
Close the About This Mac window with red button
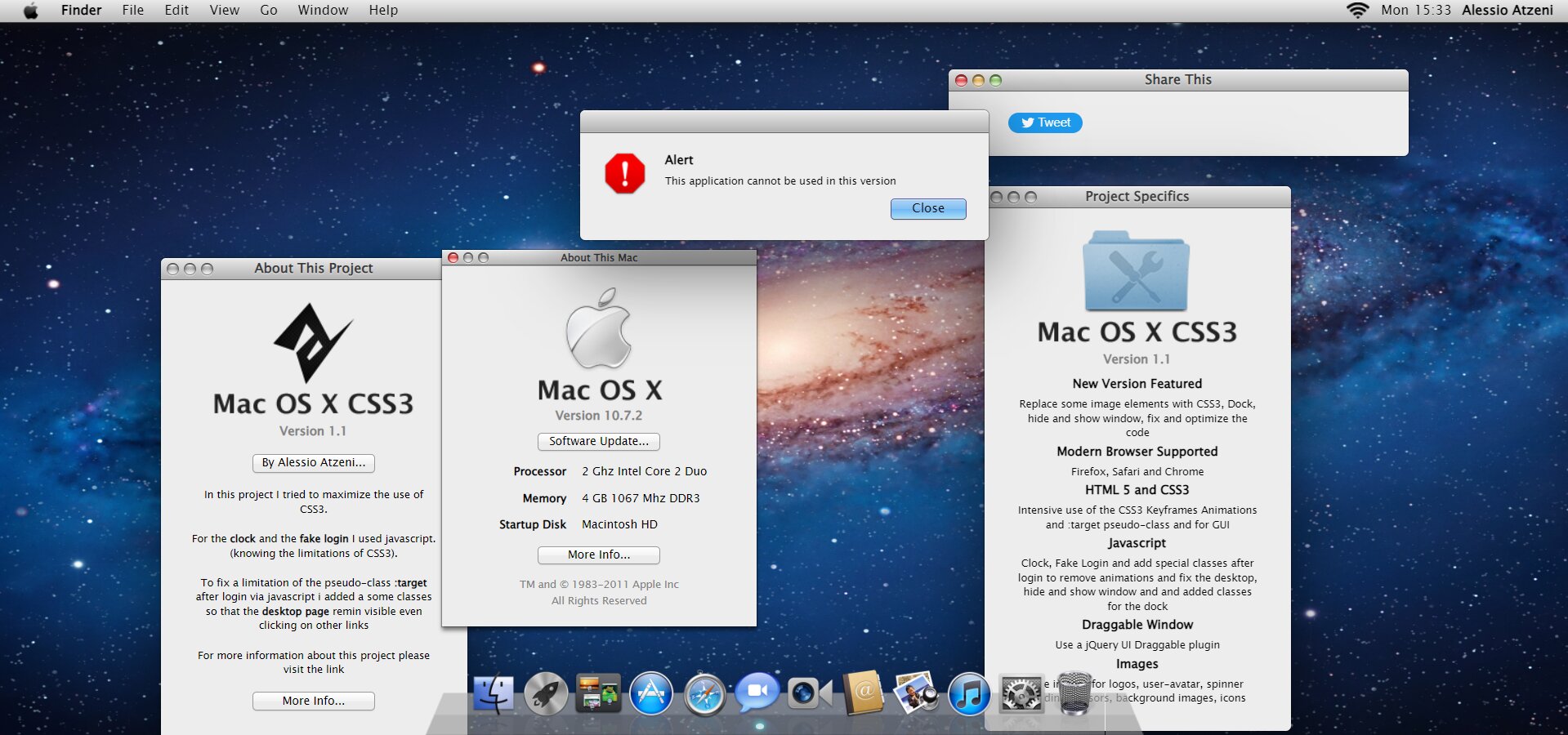click(x=453, y=258)
